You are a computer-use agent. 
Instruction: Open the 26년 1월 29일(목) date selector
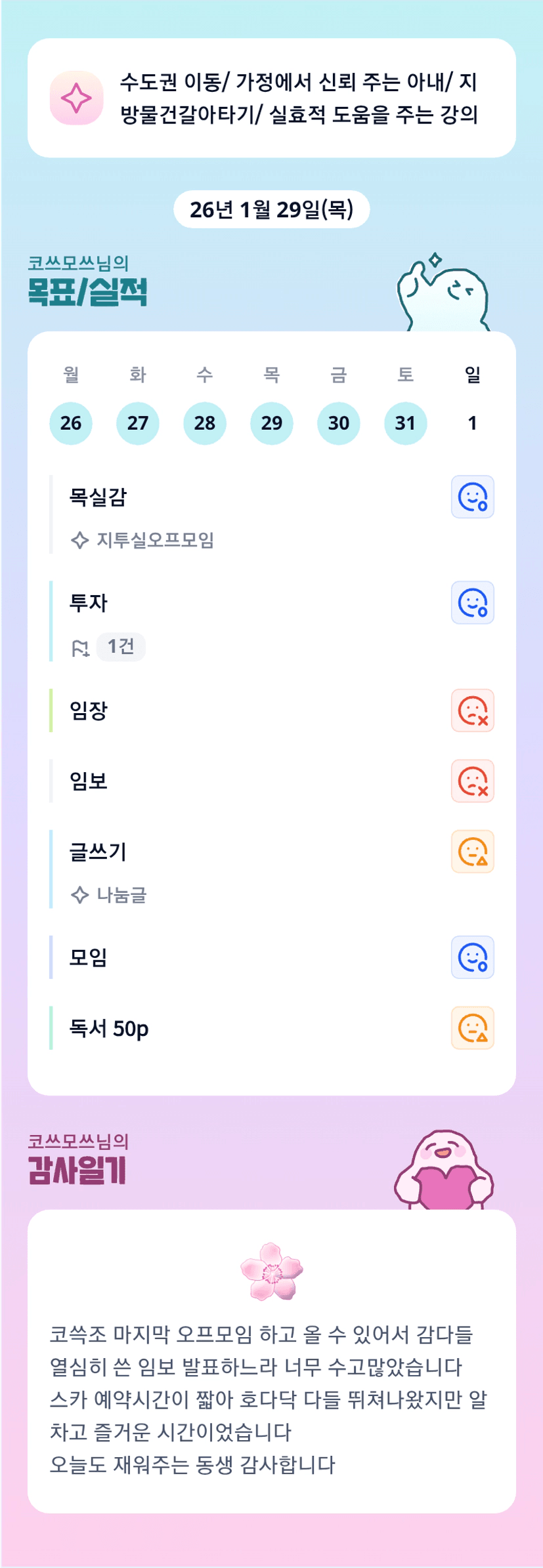pos(271,209)
